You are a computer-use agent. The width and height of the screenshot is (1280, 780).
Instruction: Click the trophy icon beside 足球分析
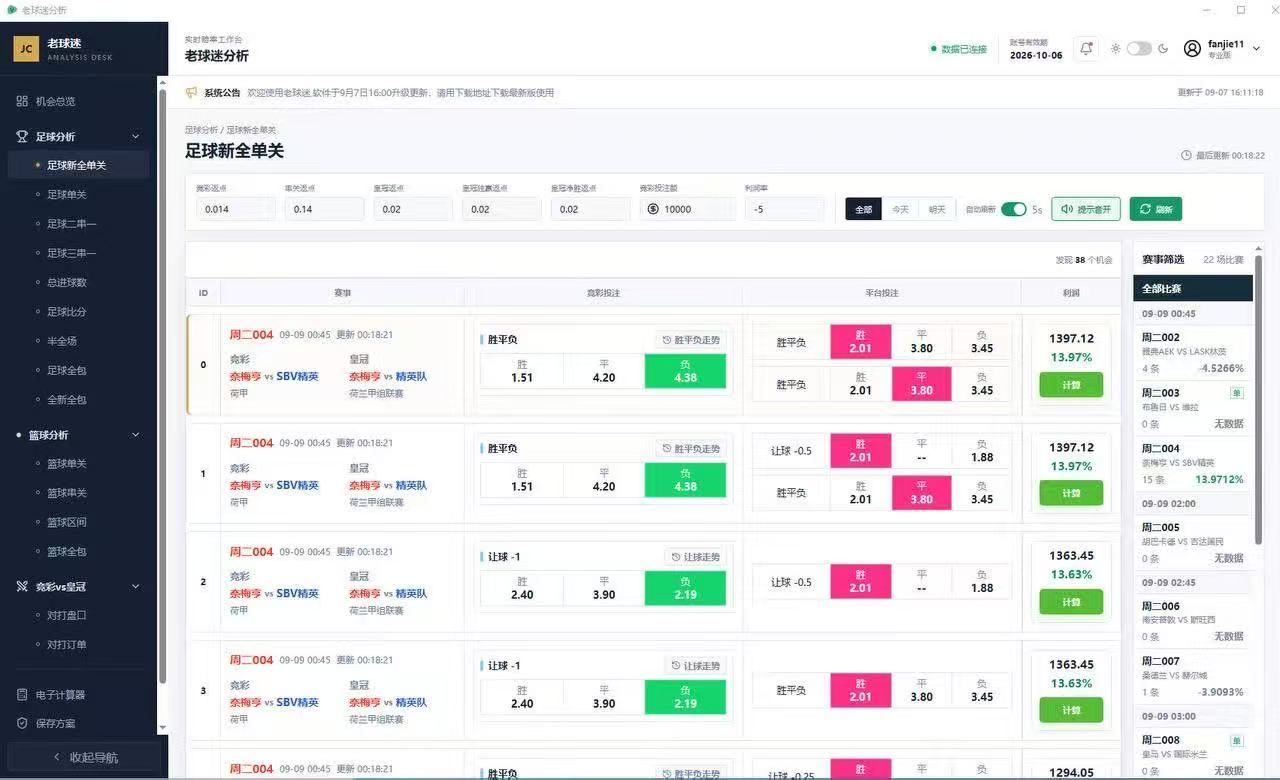[x=22, y=136]
